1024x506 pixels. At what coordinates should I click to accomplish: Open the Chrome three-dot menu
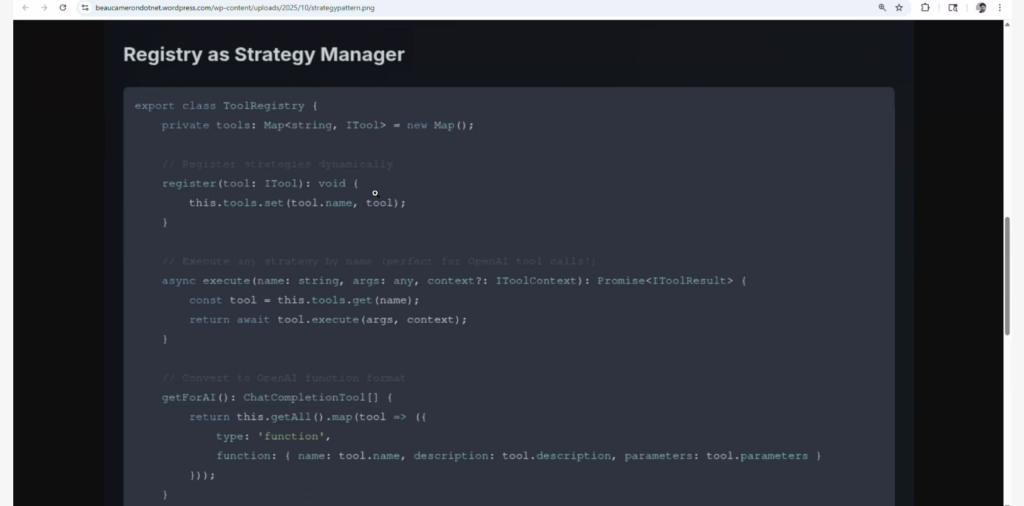(x=999, y=8)
